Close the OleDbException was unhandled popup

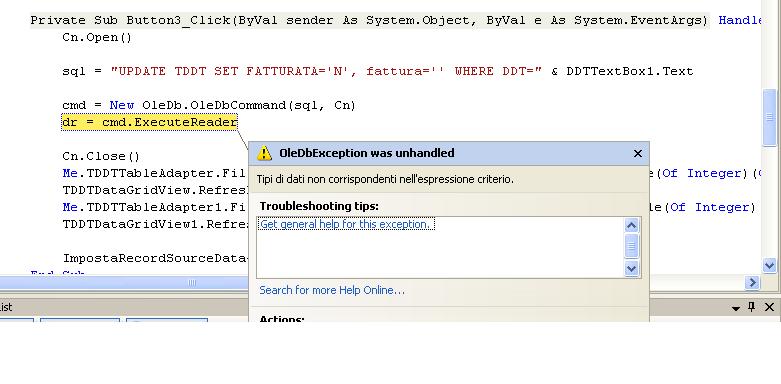[x=638, y=153]
